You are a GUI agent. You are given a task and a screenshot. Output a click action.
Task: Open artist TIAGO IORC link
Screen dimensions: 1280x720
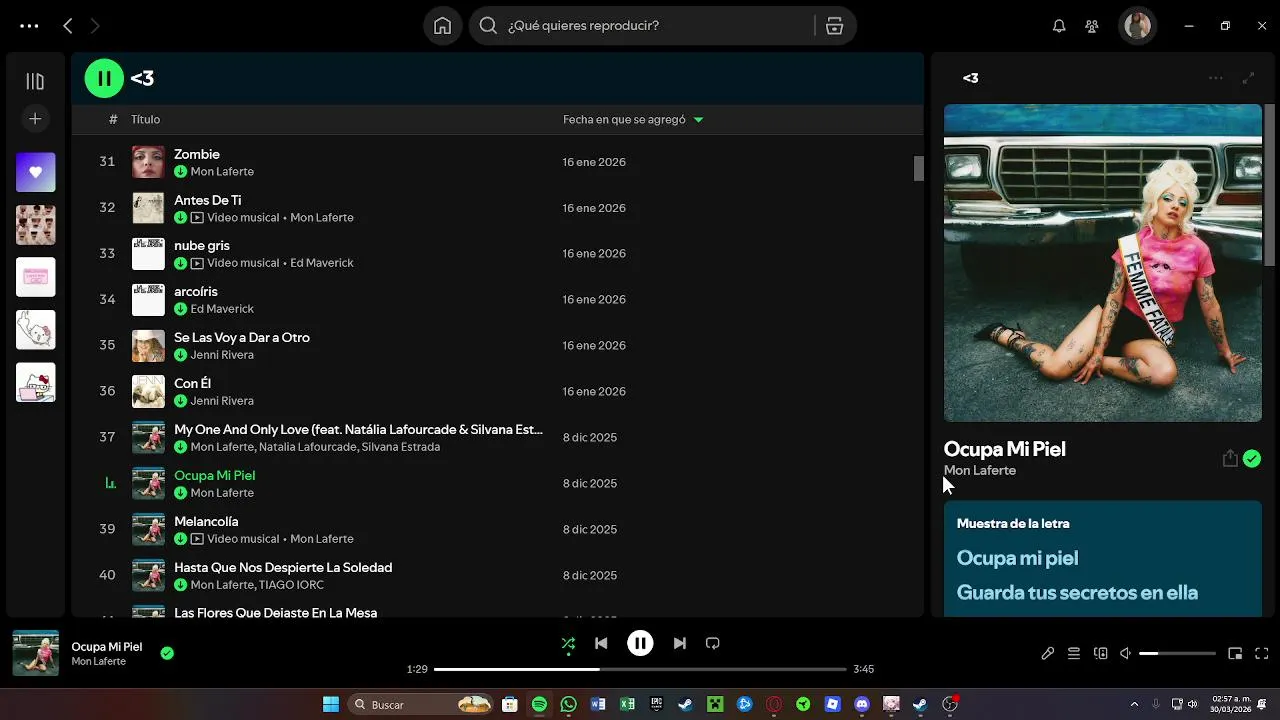click(x=290, y=585)
